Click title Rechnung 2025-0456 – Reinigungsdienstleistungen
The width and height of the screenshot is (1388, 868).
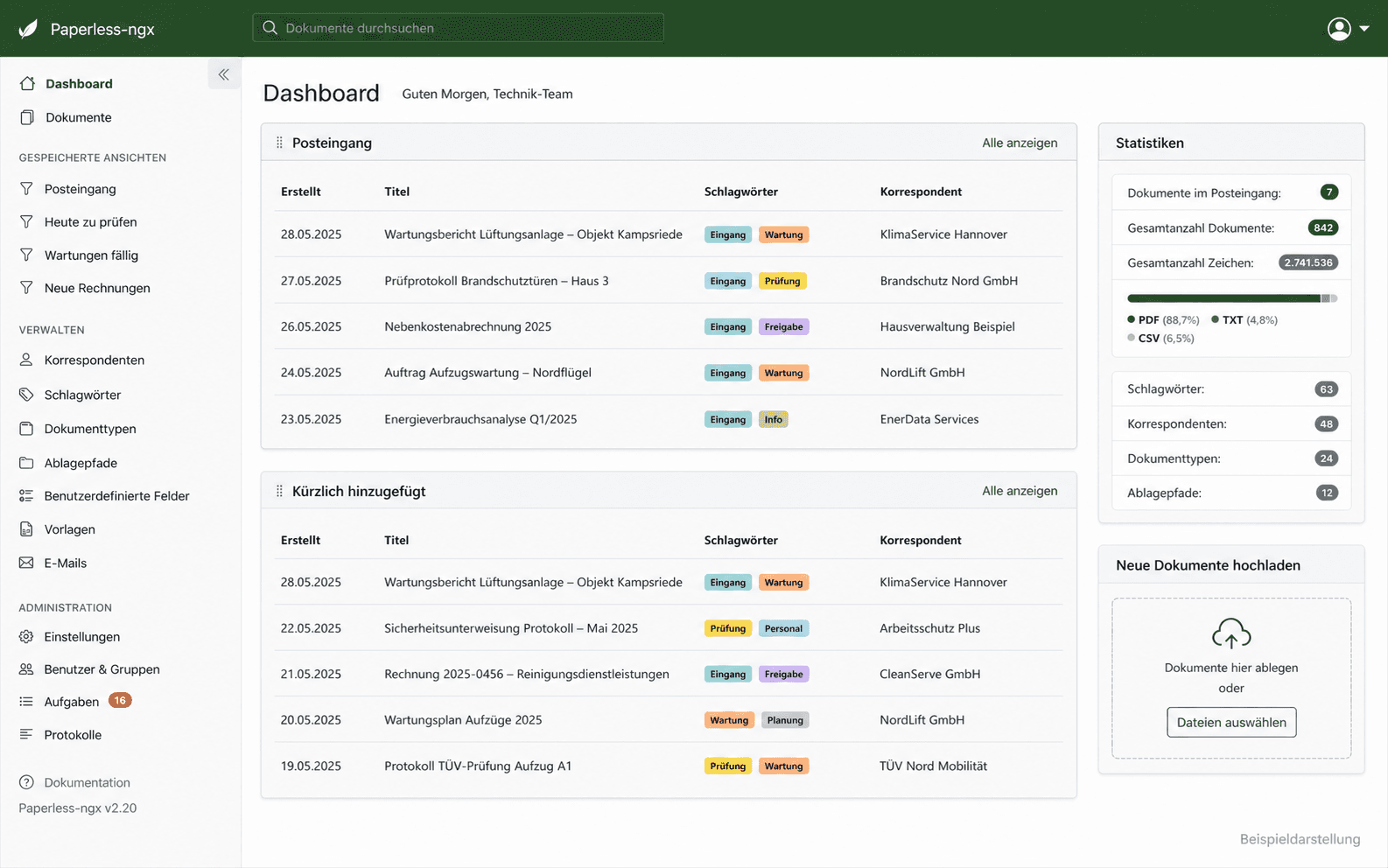click(x=527, y=674)
